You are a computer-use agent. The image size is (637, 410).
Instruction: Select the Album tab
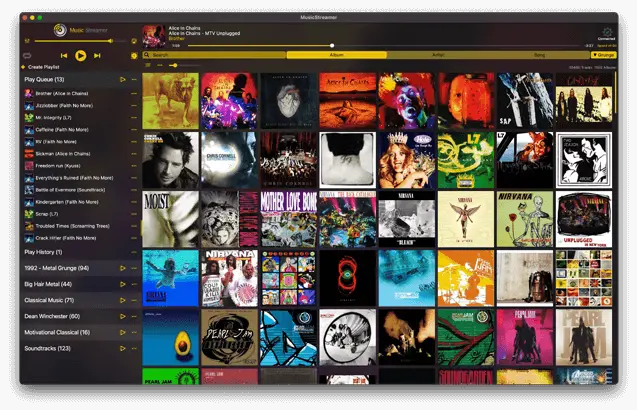pos(337,55)
